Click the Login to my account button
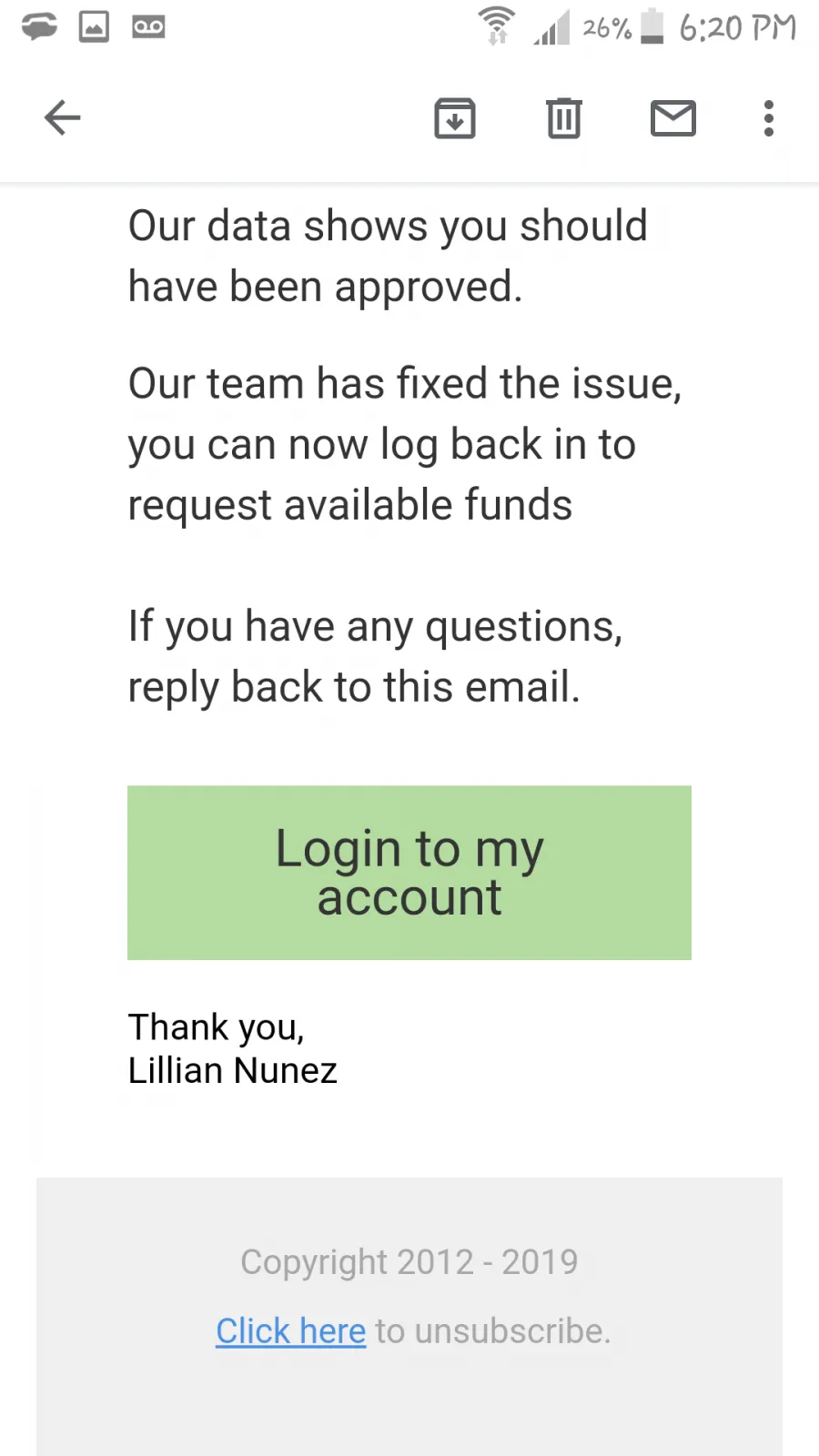 (x=409, y=873)
